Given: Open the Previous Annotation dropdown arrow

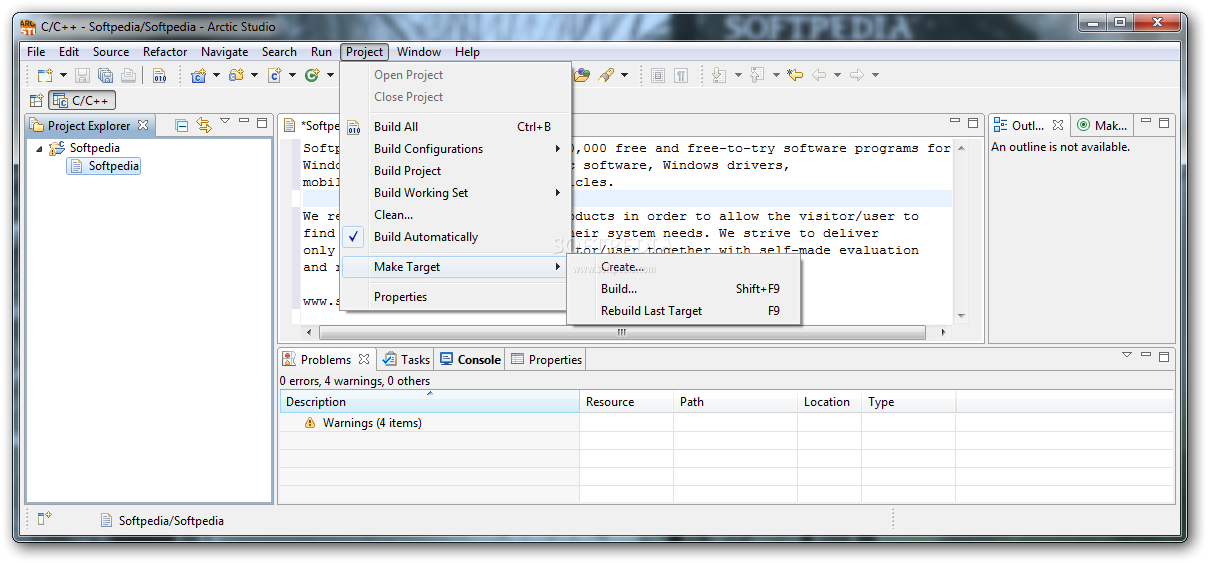Looking at the screenshot, I should click(775, 75).
